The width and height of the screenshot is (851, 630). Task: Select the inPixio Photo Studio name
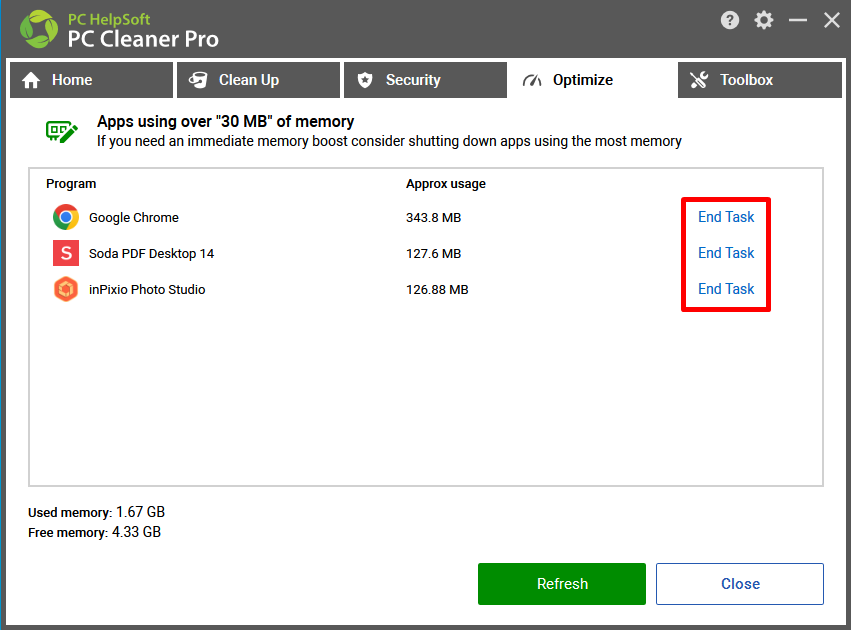click(x=147, y=289)
